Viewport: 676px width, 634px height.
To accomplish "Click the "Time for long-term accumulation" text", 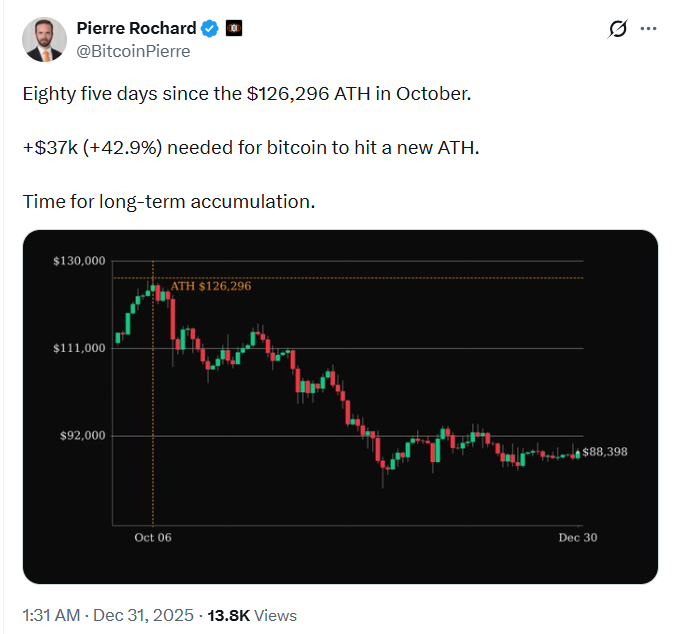I will (168, 203).
